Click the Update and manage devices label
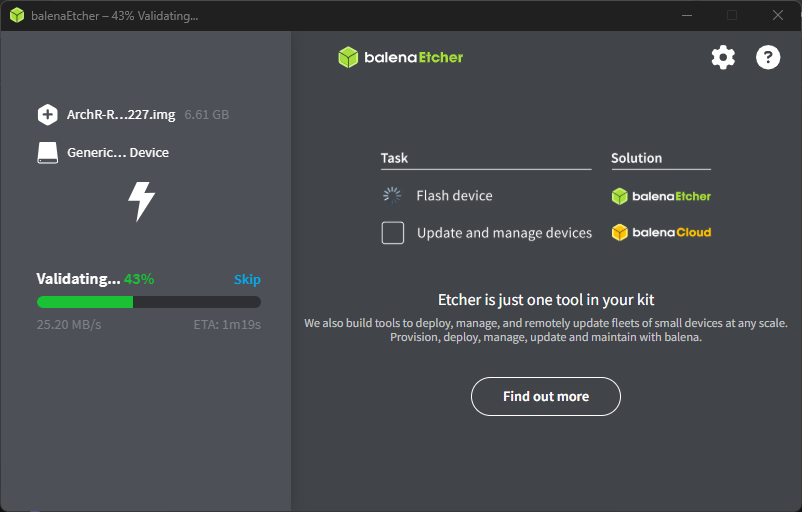802x512 pixels. click(x=504, y=233)
